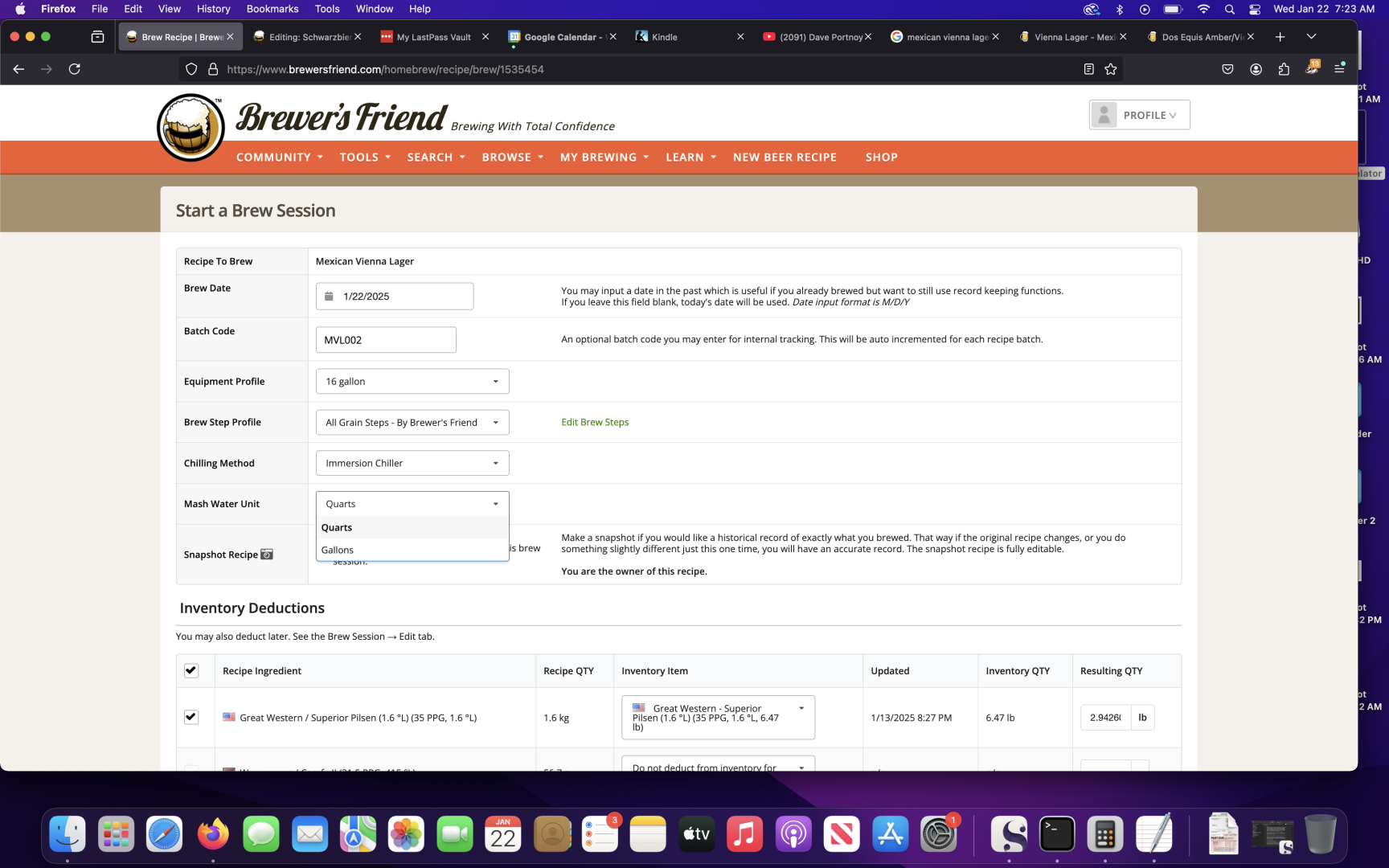Open App Store in the dock

click(890, 834)
